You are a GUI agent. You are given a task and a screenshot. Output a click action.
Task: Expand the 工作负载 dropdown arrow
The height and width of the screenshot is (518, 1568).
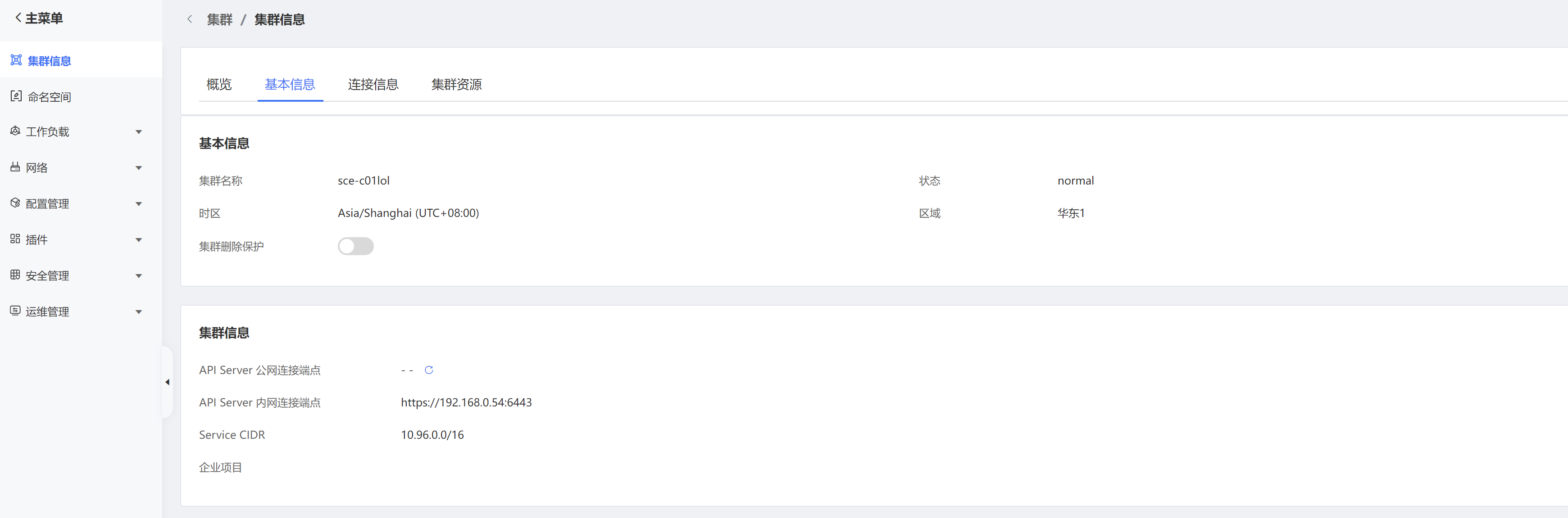tap(139, 132)
